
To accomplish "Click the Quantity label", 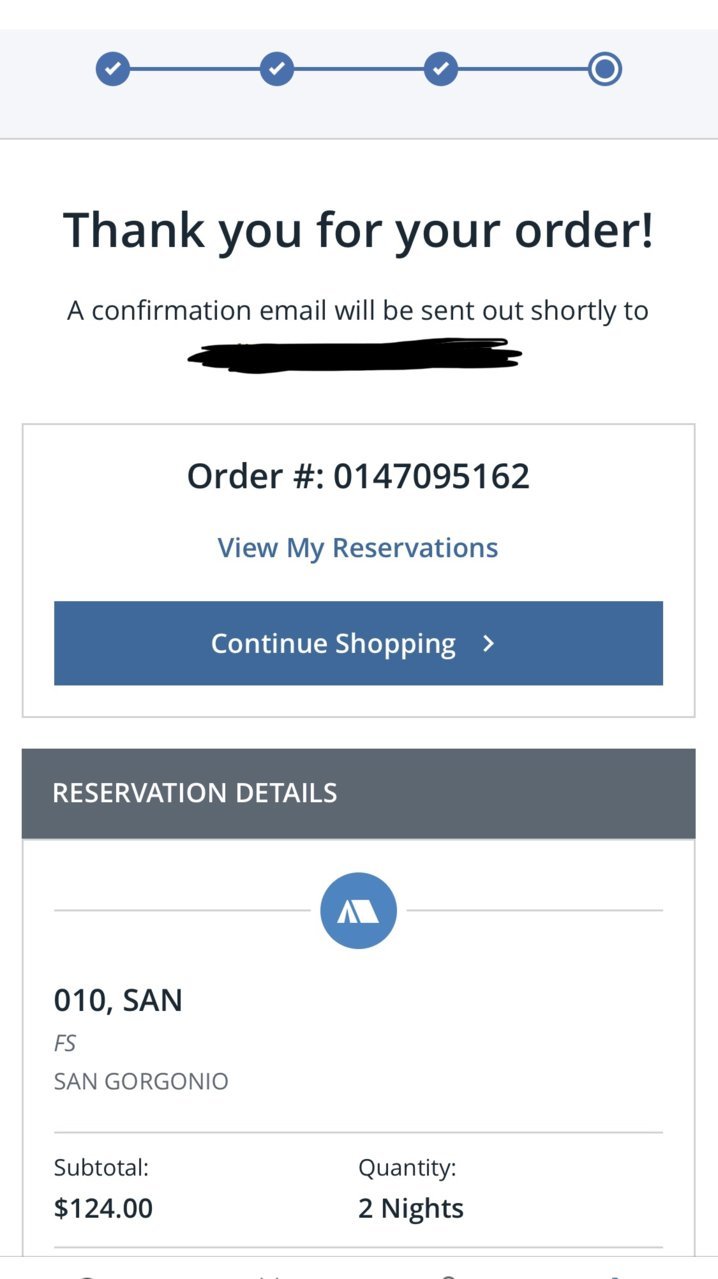I will pos(407,1168).
